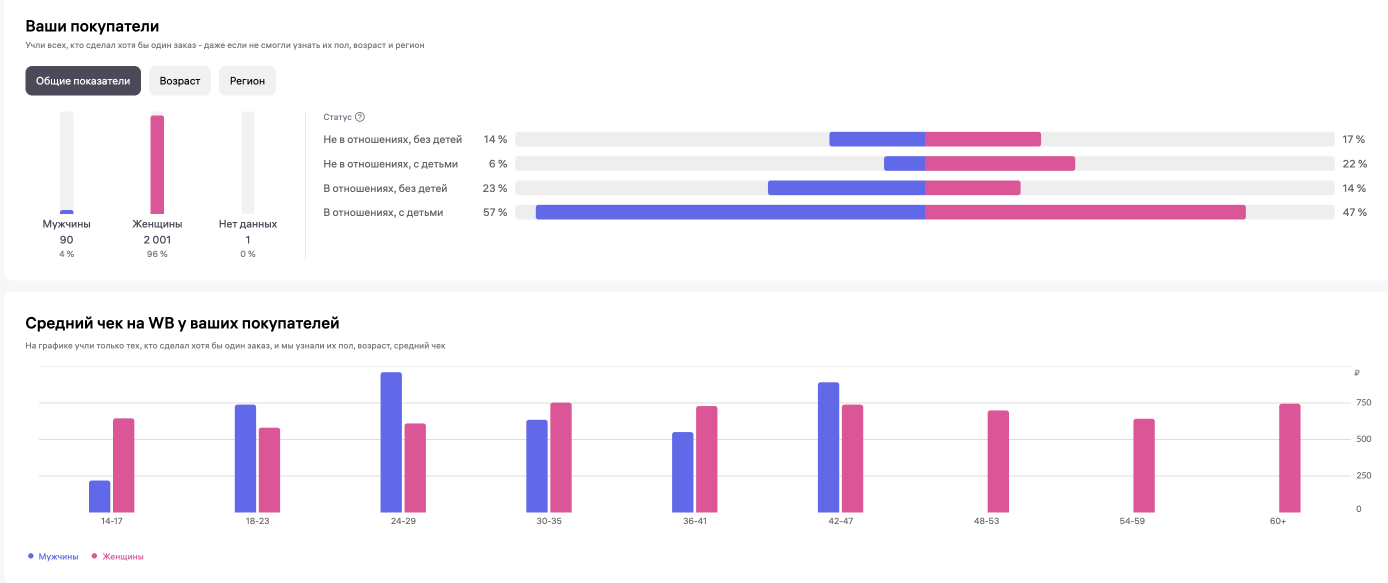Click blue bar for В отношениях, с детьми
The image size is (1388, 583).
(730, 212)
